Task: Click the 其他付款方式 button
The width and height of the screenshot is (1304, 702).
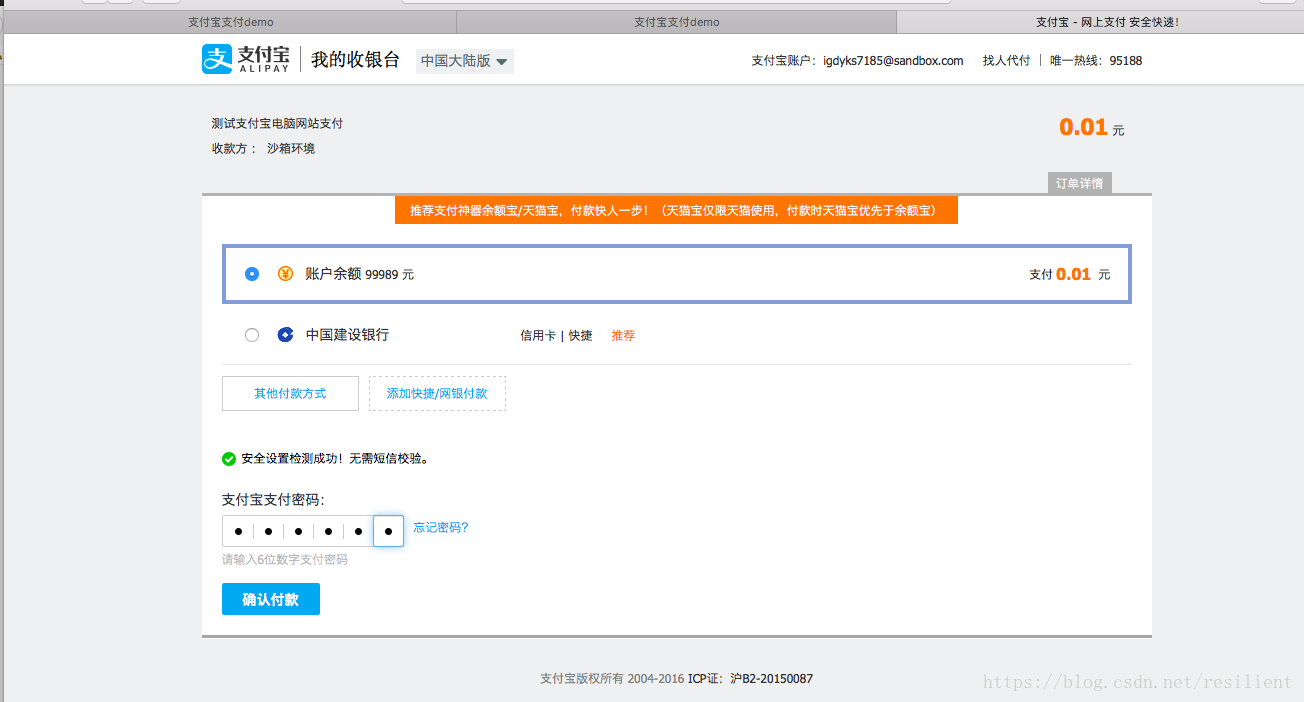Action: [x=290, y=394]
